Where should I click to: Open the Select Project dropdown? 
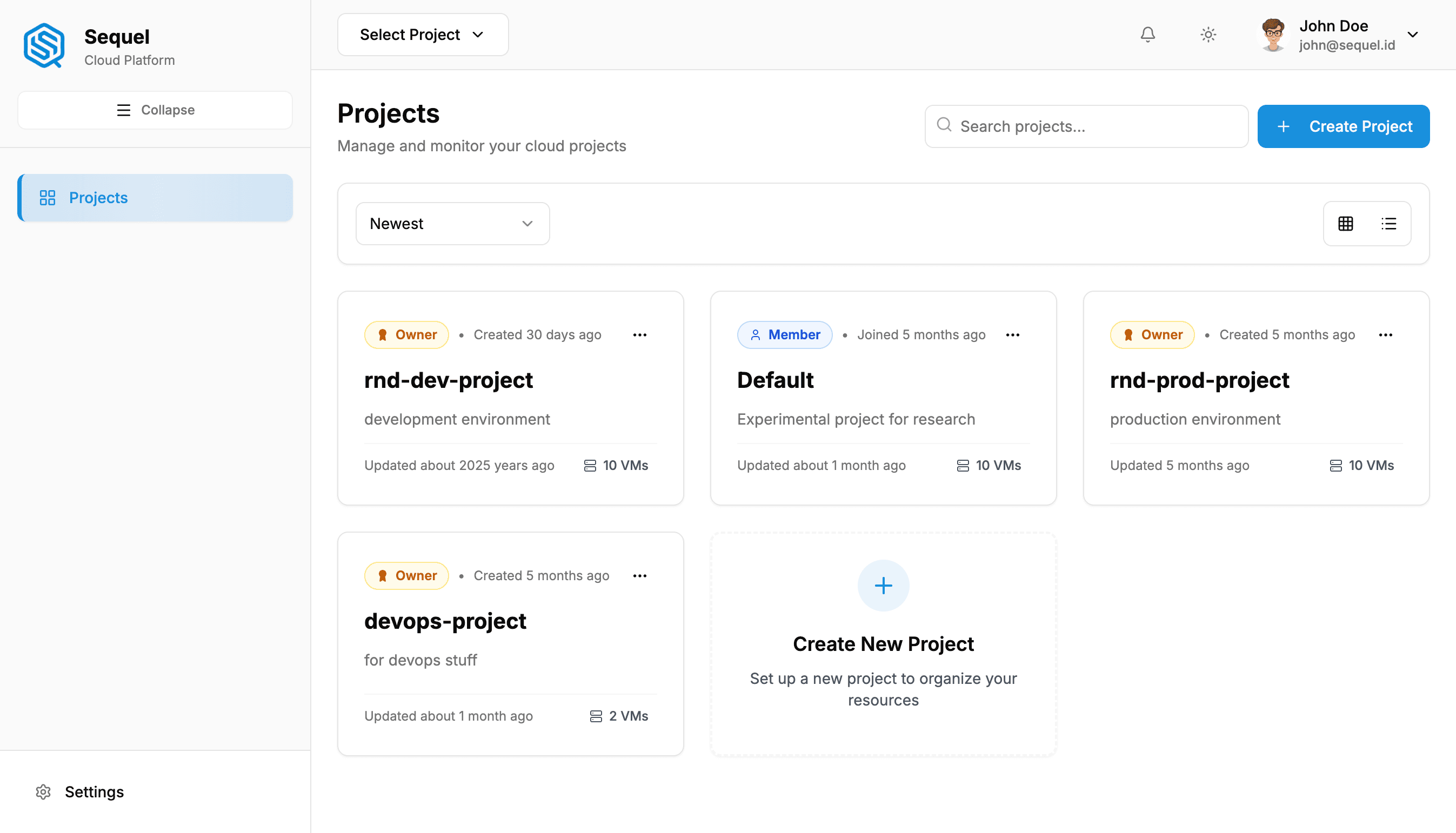(x=422, y=35)
